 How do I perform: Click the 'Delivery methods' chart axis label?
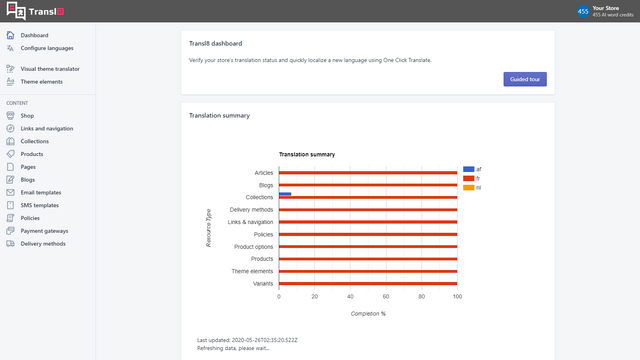pyautogui.click(x=251, y=210)
